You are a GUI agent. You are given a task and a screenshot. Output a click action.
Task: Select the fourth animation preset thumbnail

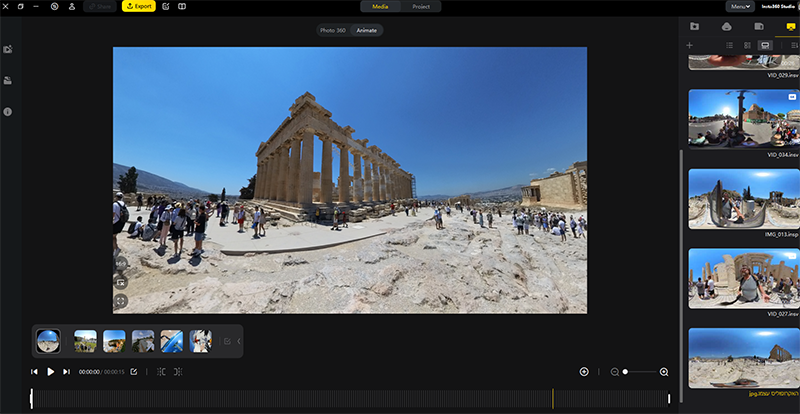click(143, 341)
